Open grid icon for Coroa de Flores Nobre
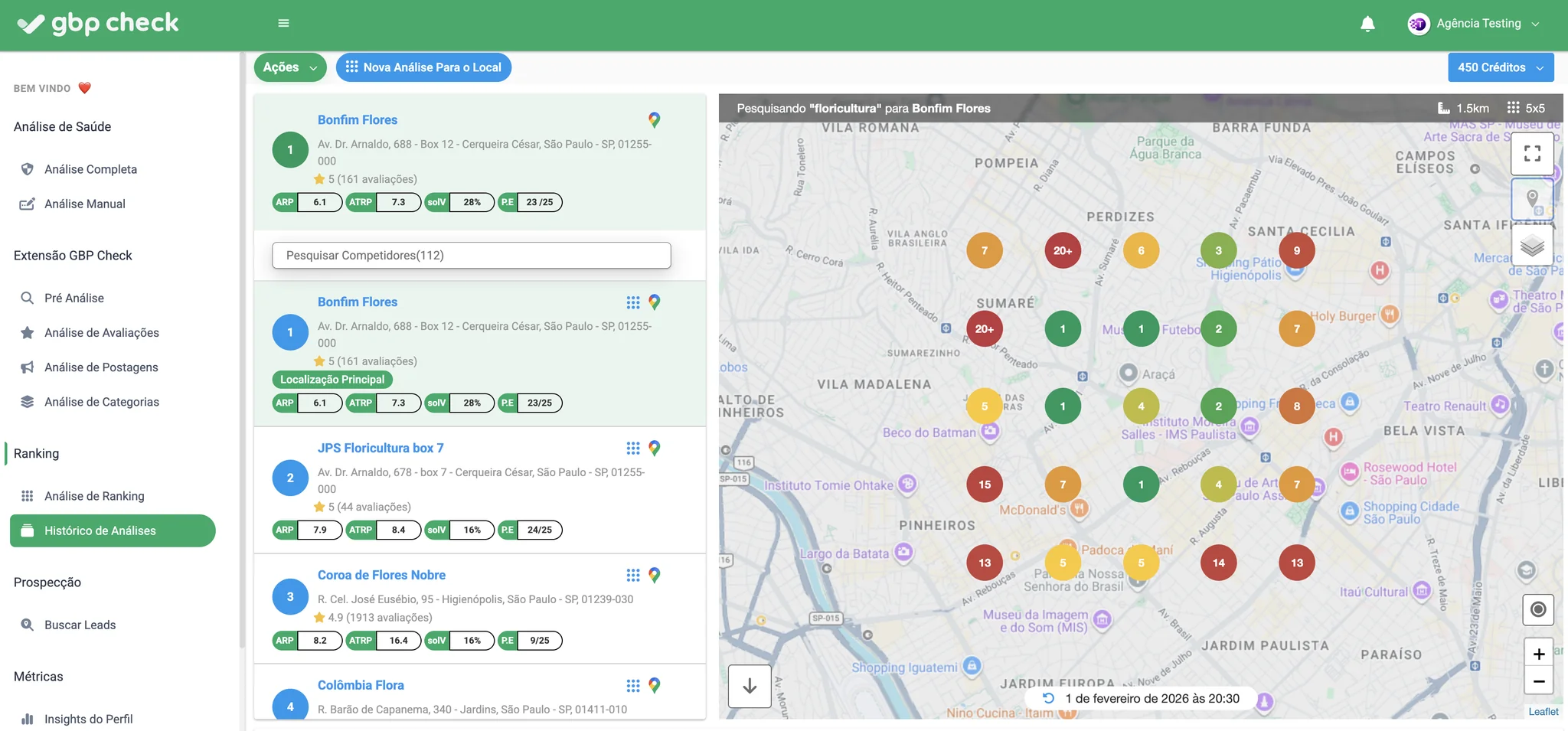 632,575
